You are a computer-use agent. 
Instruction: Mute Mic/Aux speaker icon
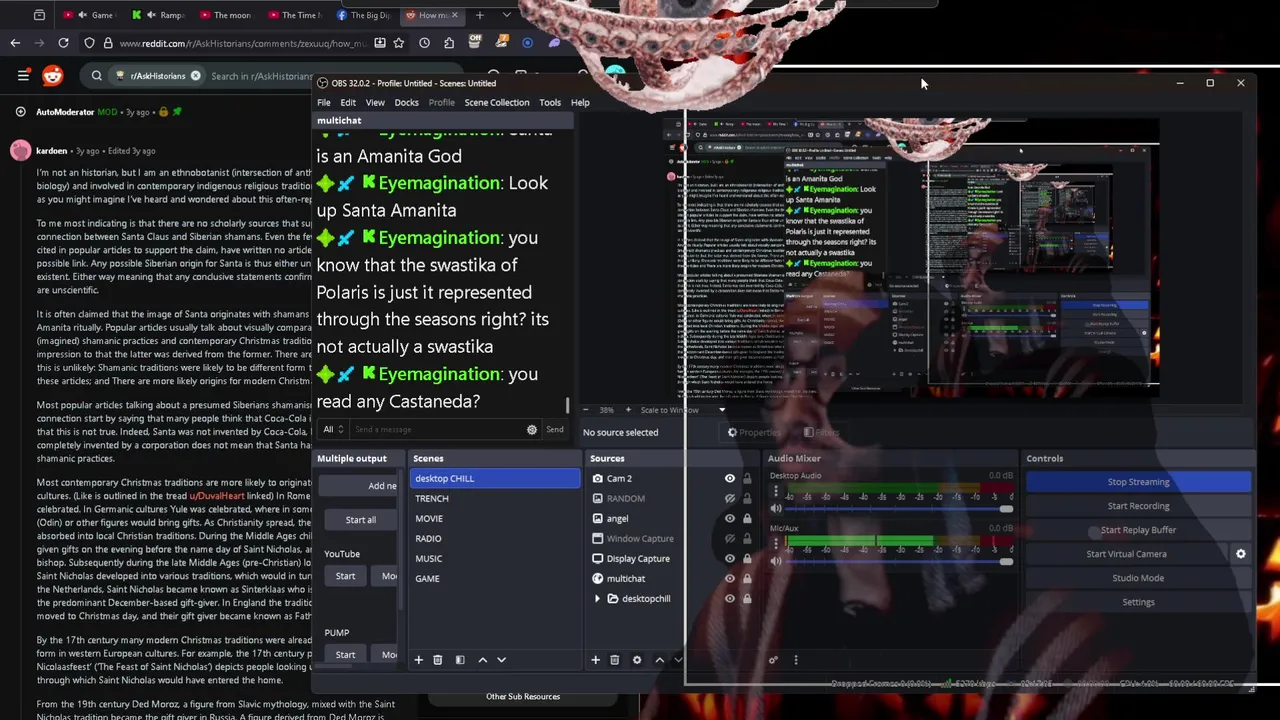tap(775, 561)
